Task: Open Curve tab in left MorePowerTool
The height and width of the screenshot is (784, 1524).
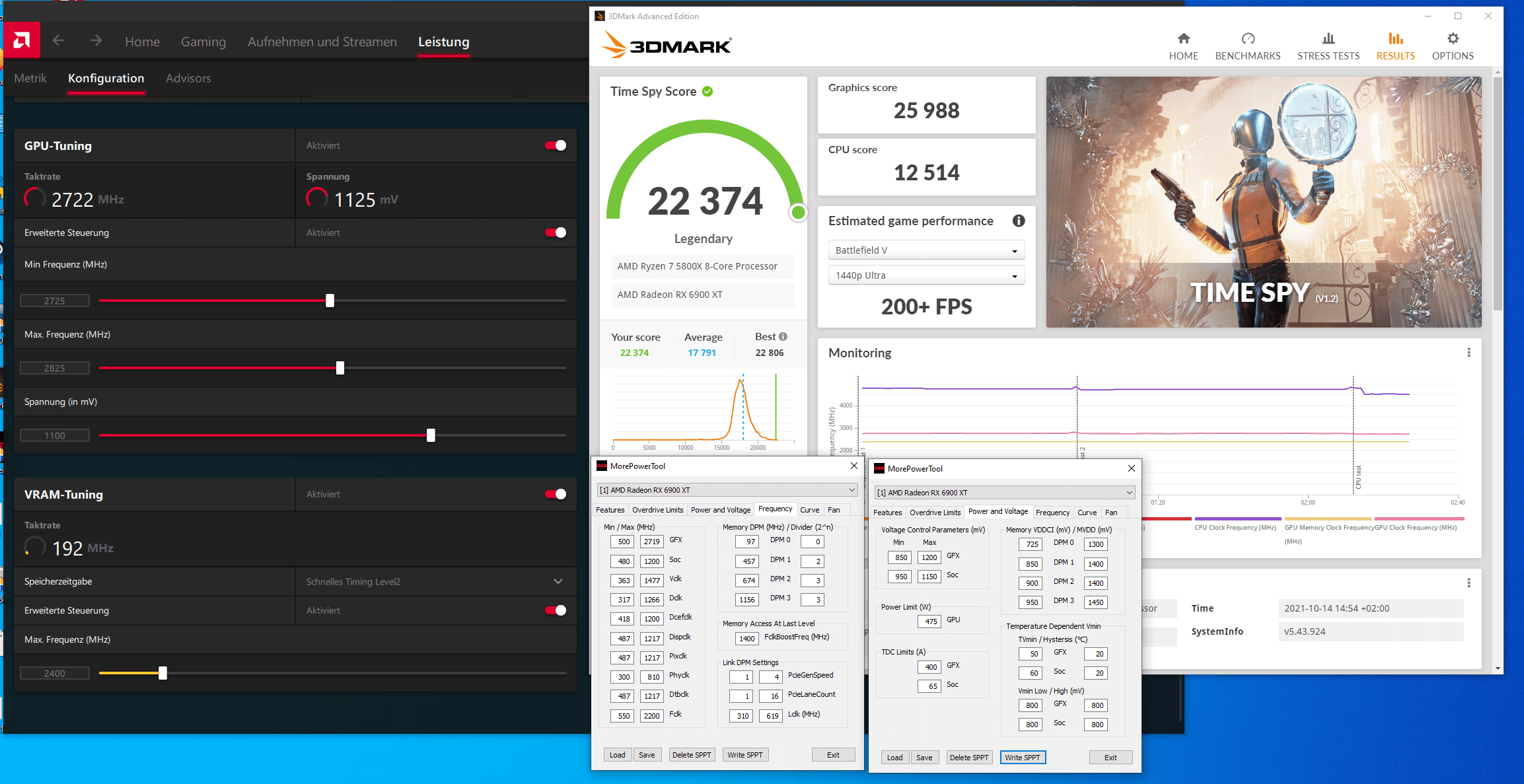Action: click(x=809, y=510)
